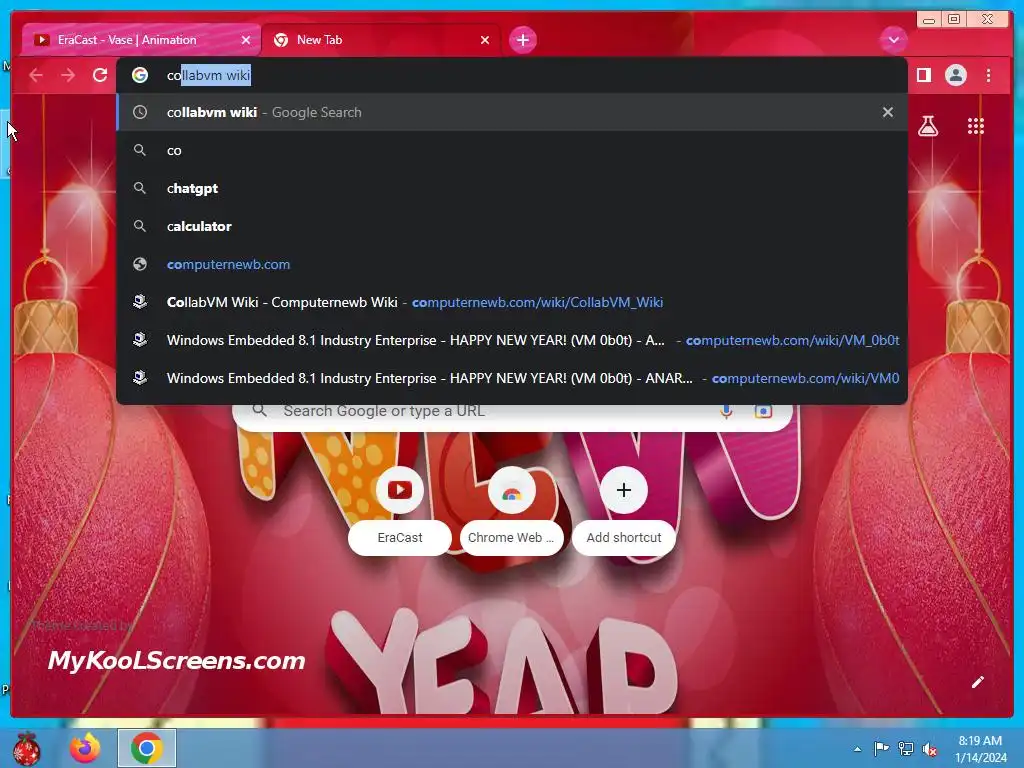Select the 'collabvm wiki' Google Search suggestion
The image size is (1024, 768).
click(512, 112)
